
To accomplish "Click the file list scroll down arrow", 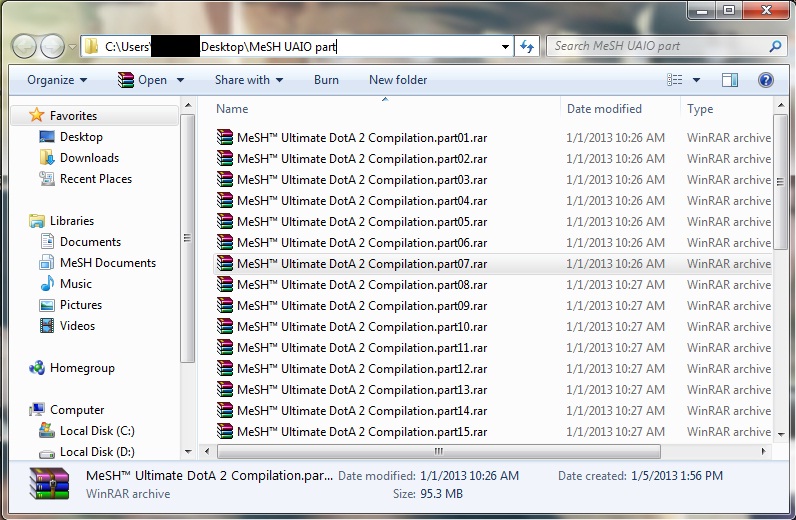I will 781,434.
